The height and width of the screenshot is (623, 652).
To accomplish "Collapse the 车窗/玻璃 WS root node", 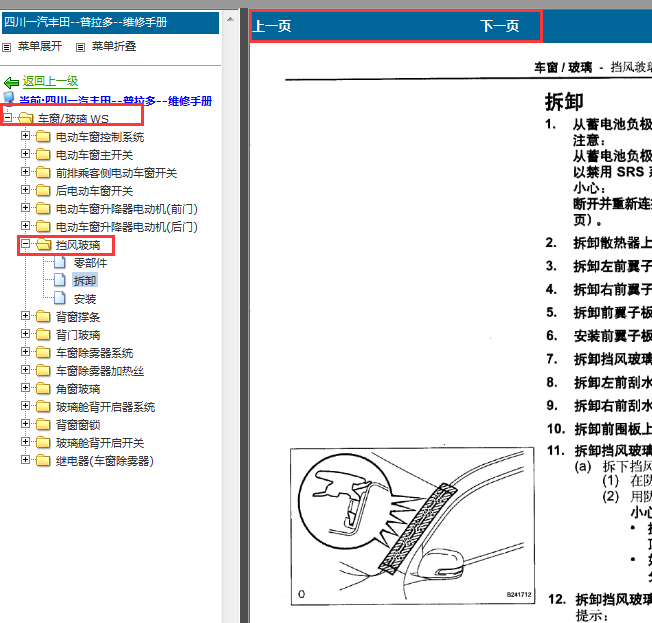I will [7, 117].
